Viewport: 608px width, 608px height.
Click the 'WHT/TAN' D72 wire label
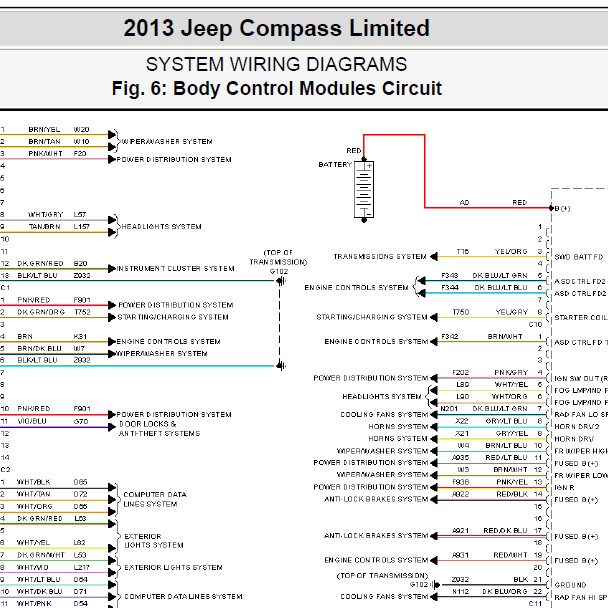(x=33, y=494)
